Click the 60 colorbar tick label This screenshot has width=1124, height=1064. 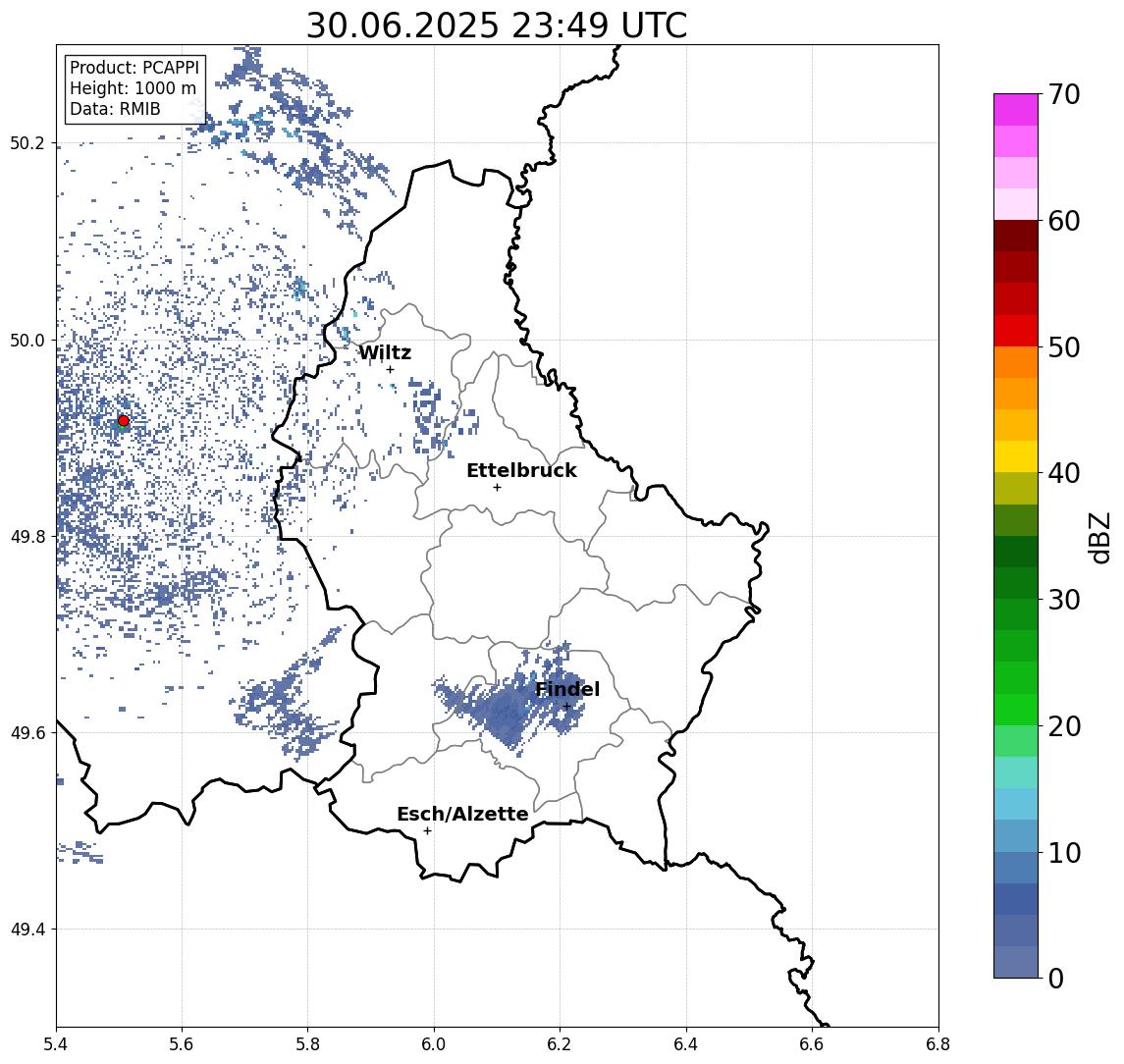tap(1064, 222)
